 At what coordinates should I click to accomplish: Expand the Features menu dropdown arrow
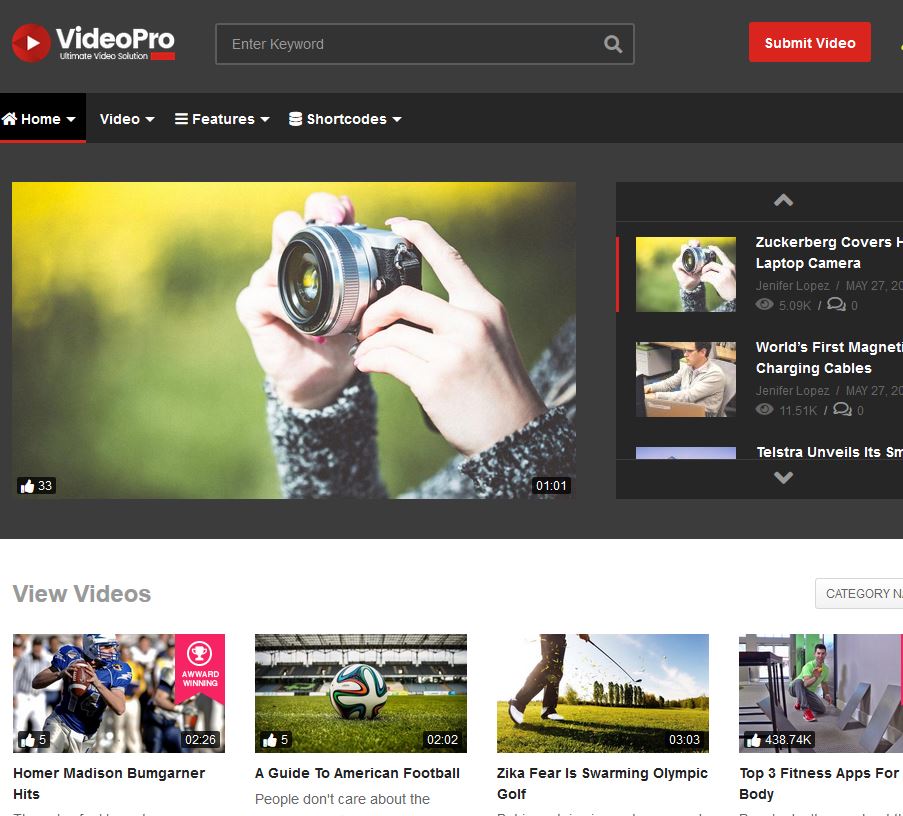coord(265,119)
